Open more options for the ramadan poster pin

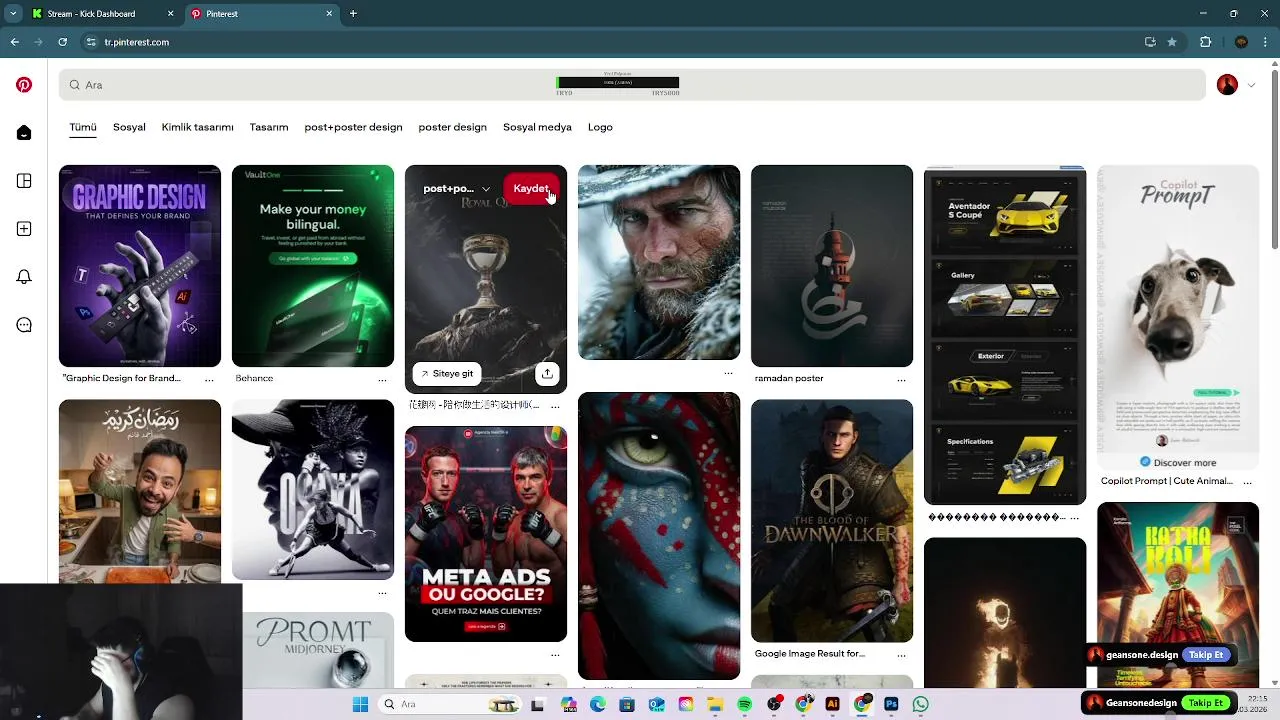pos(901,379)
